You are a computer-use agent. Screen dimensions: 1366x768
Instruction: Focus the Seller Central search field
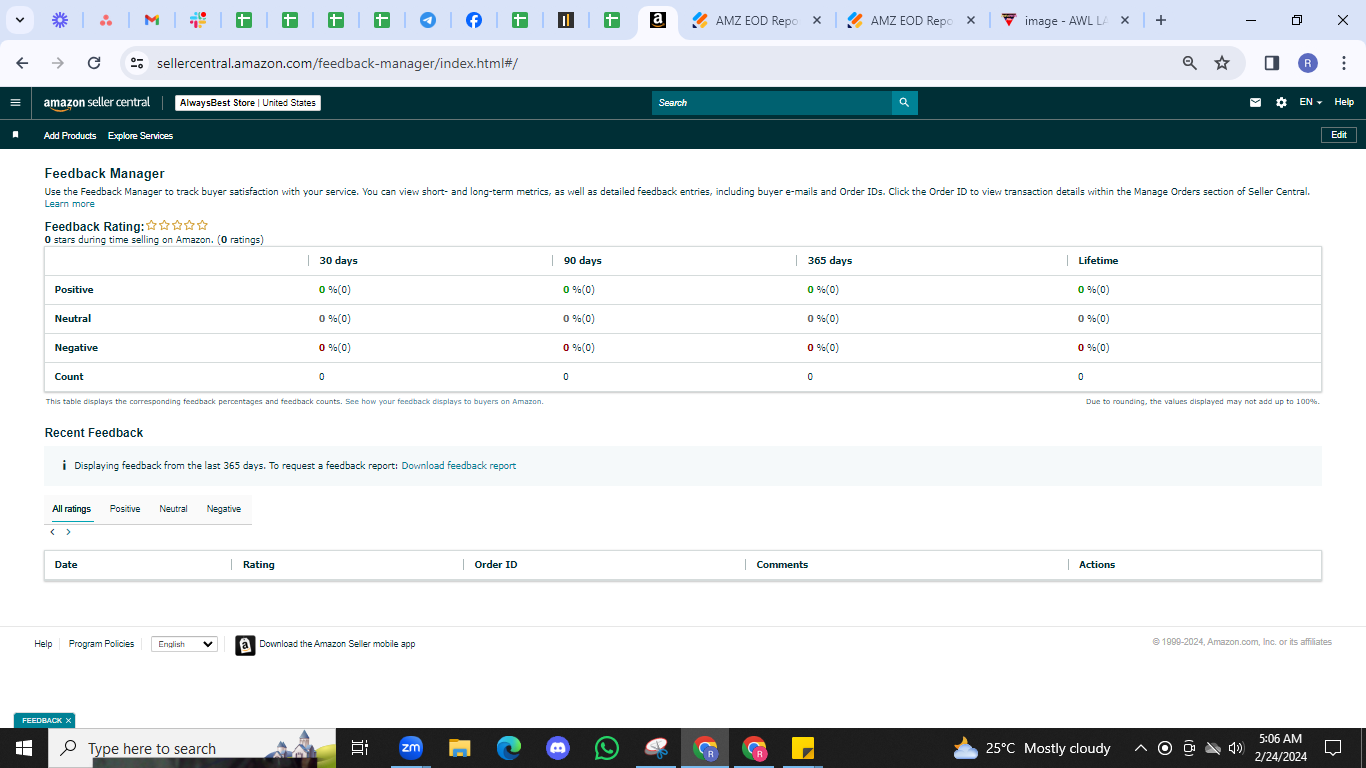coord(772,103)
